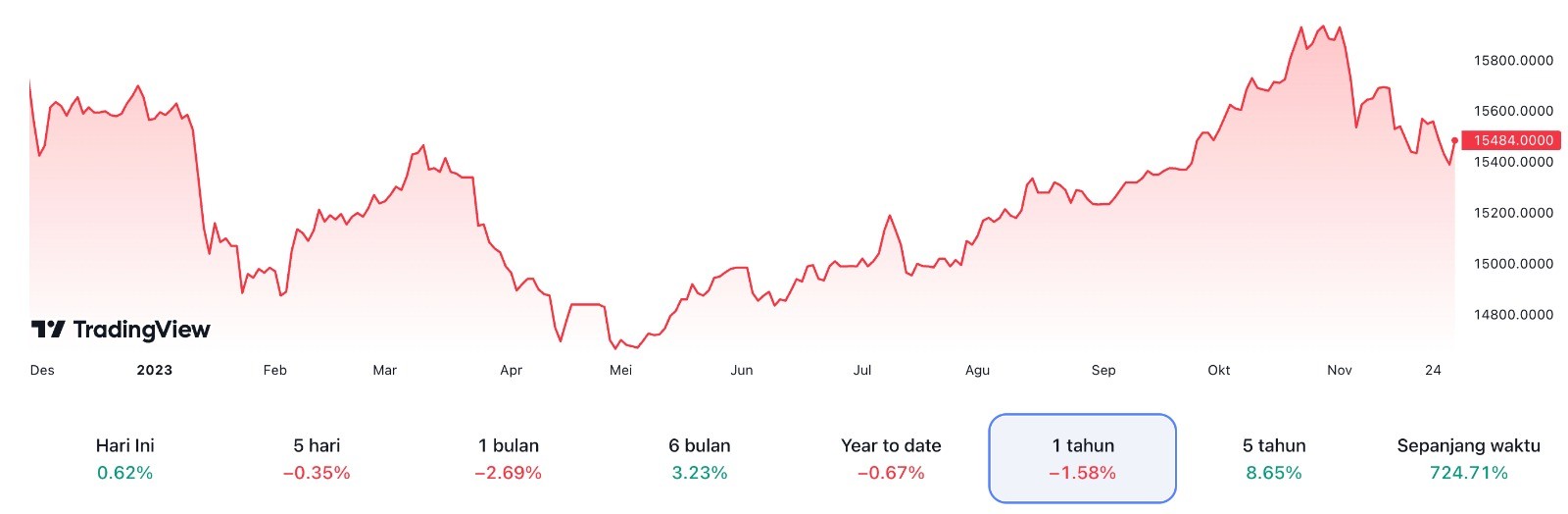The height and width of the screenshot is (514, 1568).
Task: Select the 6 bulan range
Action: coord(700,458)
